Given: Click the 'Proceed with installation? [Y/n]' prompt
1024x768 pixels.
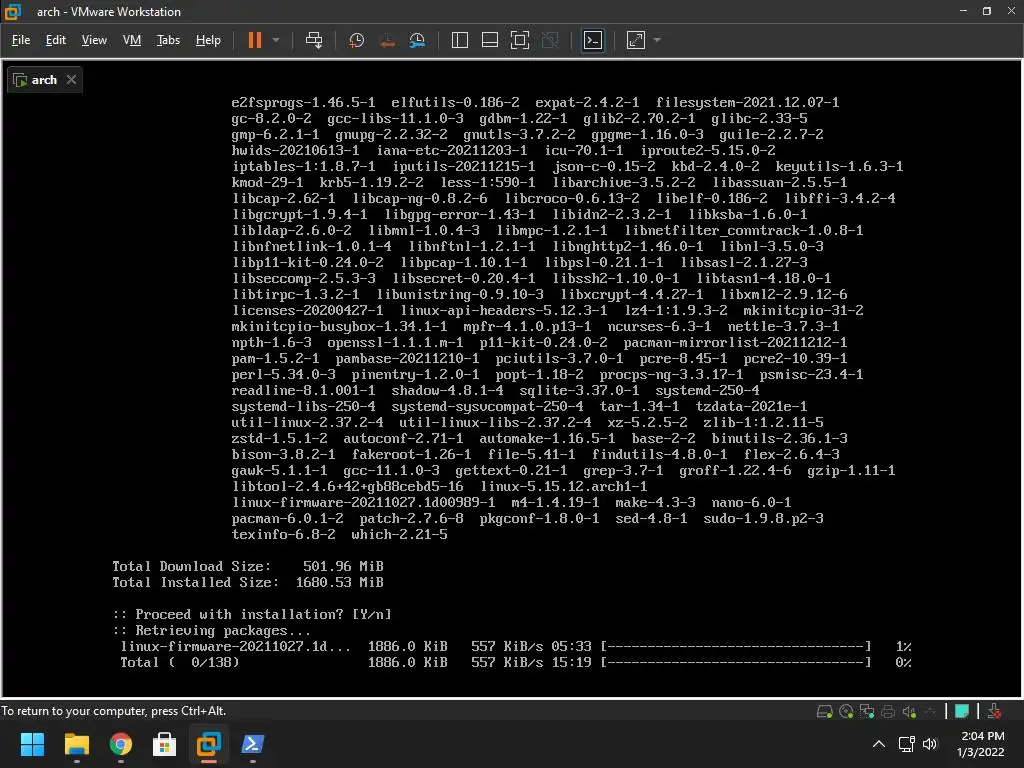Looking at the screenshot, I should tap(252, 615).
